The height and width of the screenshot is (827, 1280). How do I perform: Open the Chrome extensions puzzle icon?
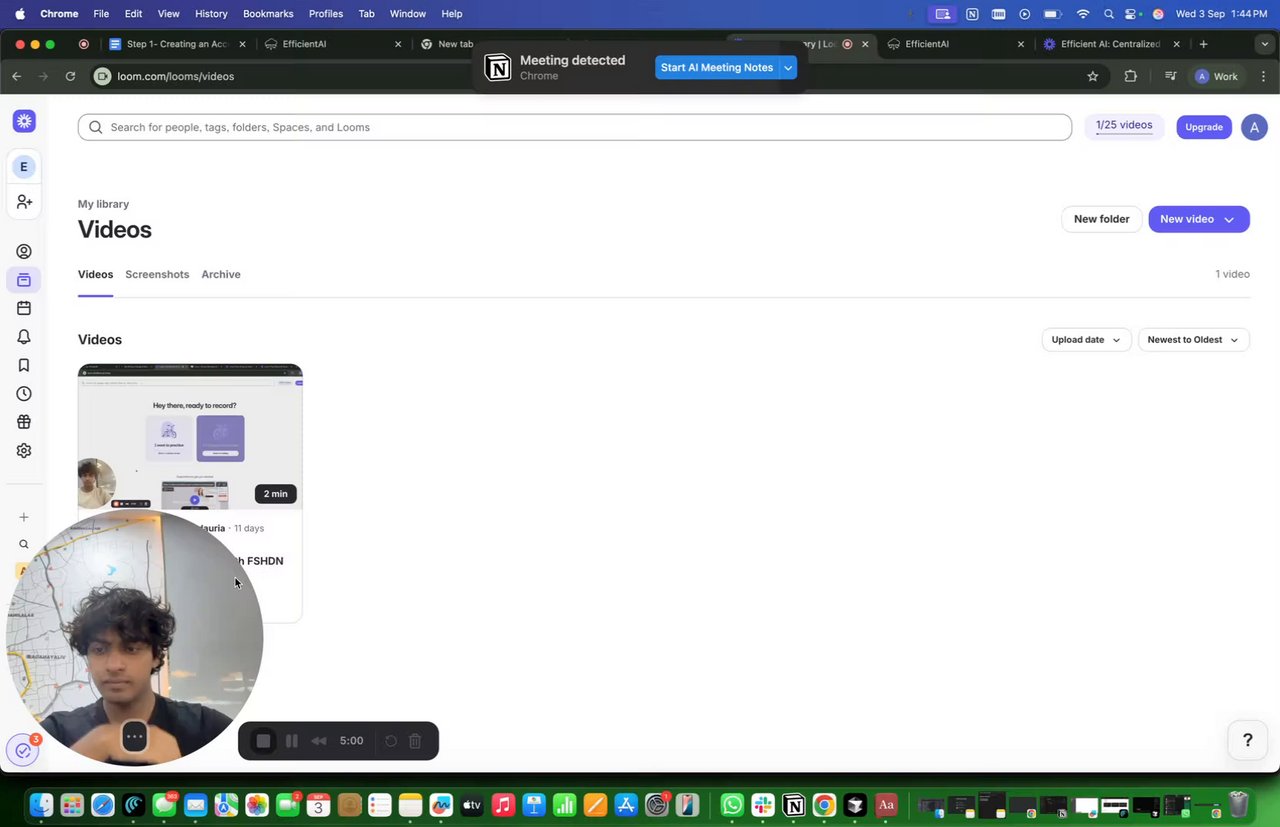[1131, 76]
